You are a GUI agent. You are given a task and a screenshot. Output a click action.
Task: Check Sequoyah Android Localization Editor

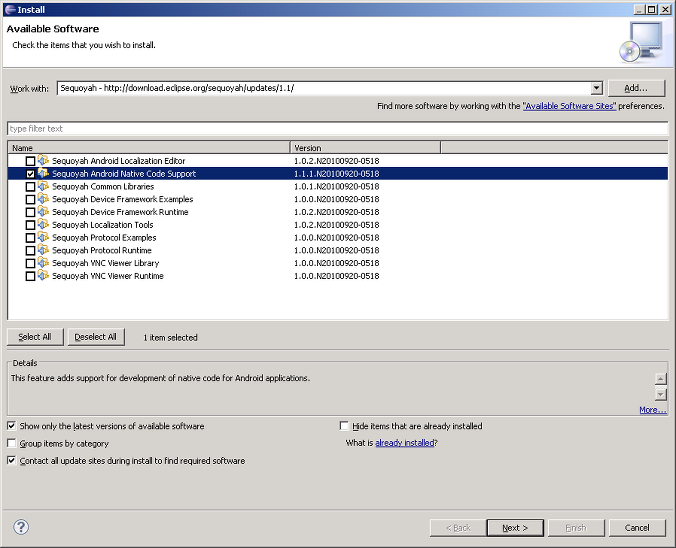[x=30, y=161]
